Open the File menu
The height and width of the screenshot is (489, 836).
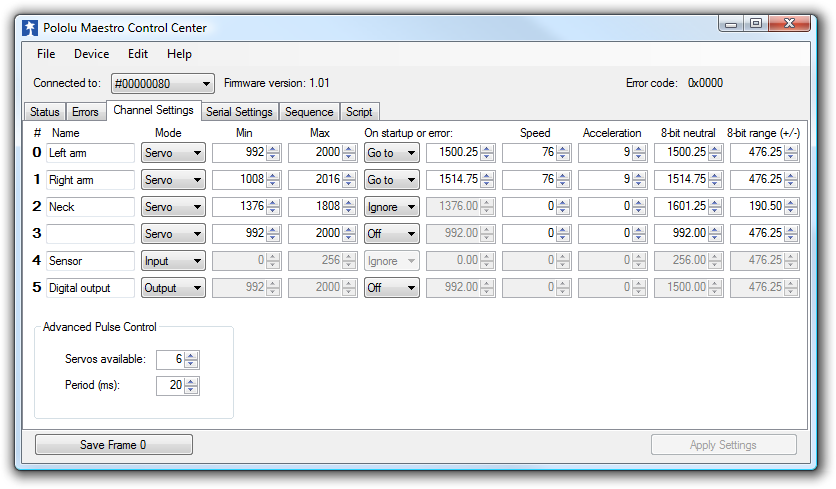click(x=46, y=54)
